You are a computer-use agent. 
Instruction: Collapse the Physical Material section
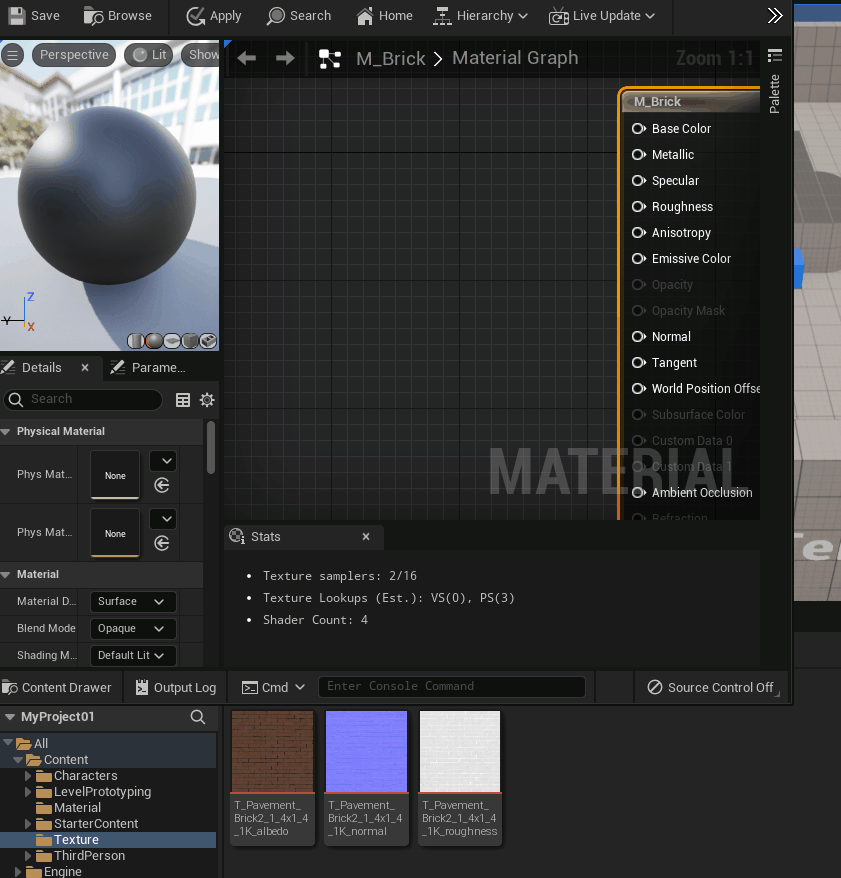click(x=6, y=431)
